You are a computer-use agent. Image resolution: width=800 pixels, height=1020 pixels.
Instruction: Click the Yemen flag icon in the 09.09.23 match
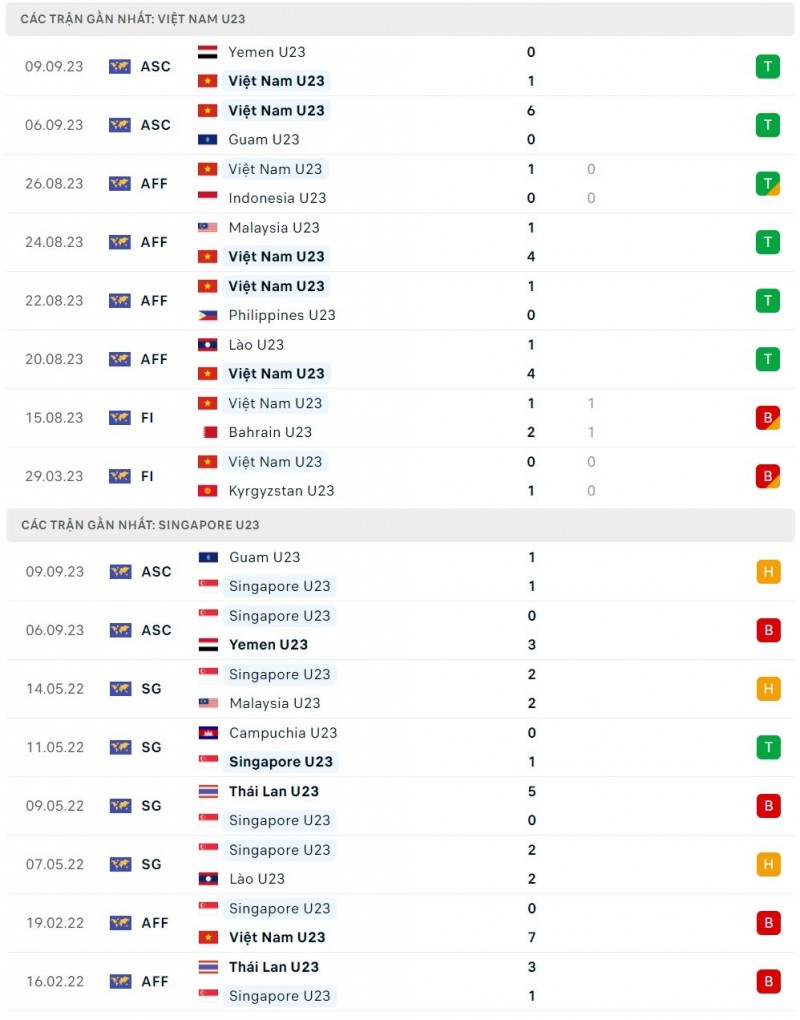208,52
